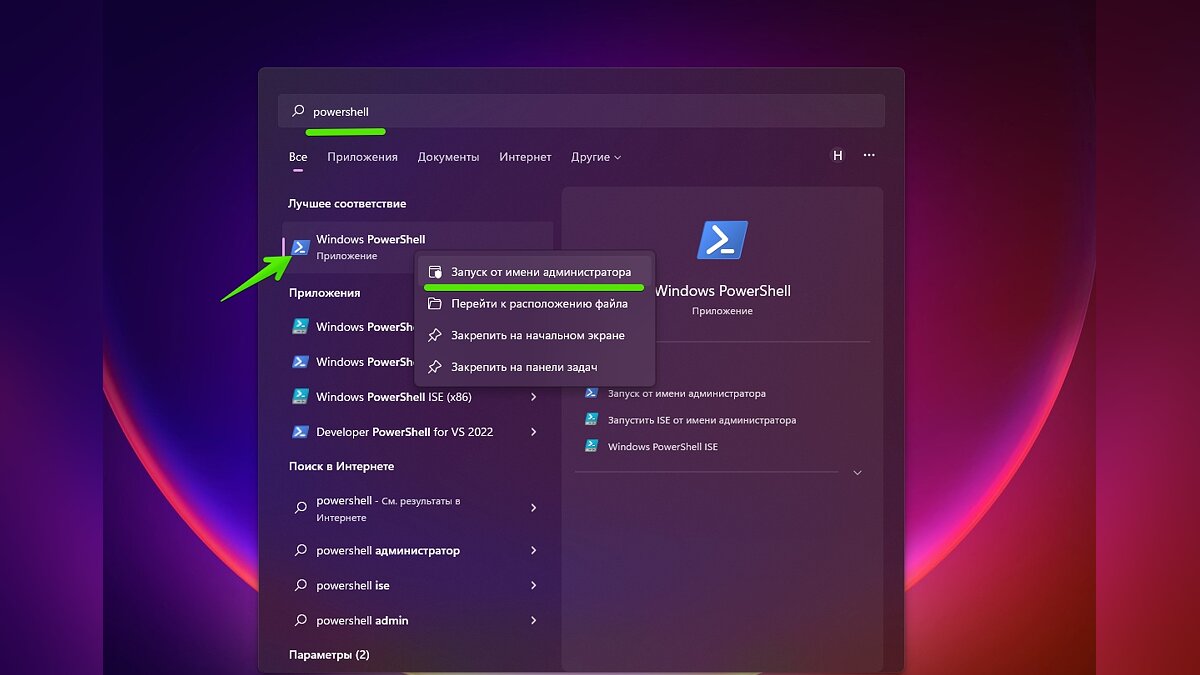
Task: Click the 'Параметры (2)' section heading
Action: [x=329, y=655]
